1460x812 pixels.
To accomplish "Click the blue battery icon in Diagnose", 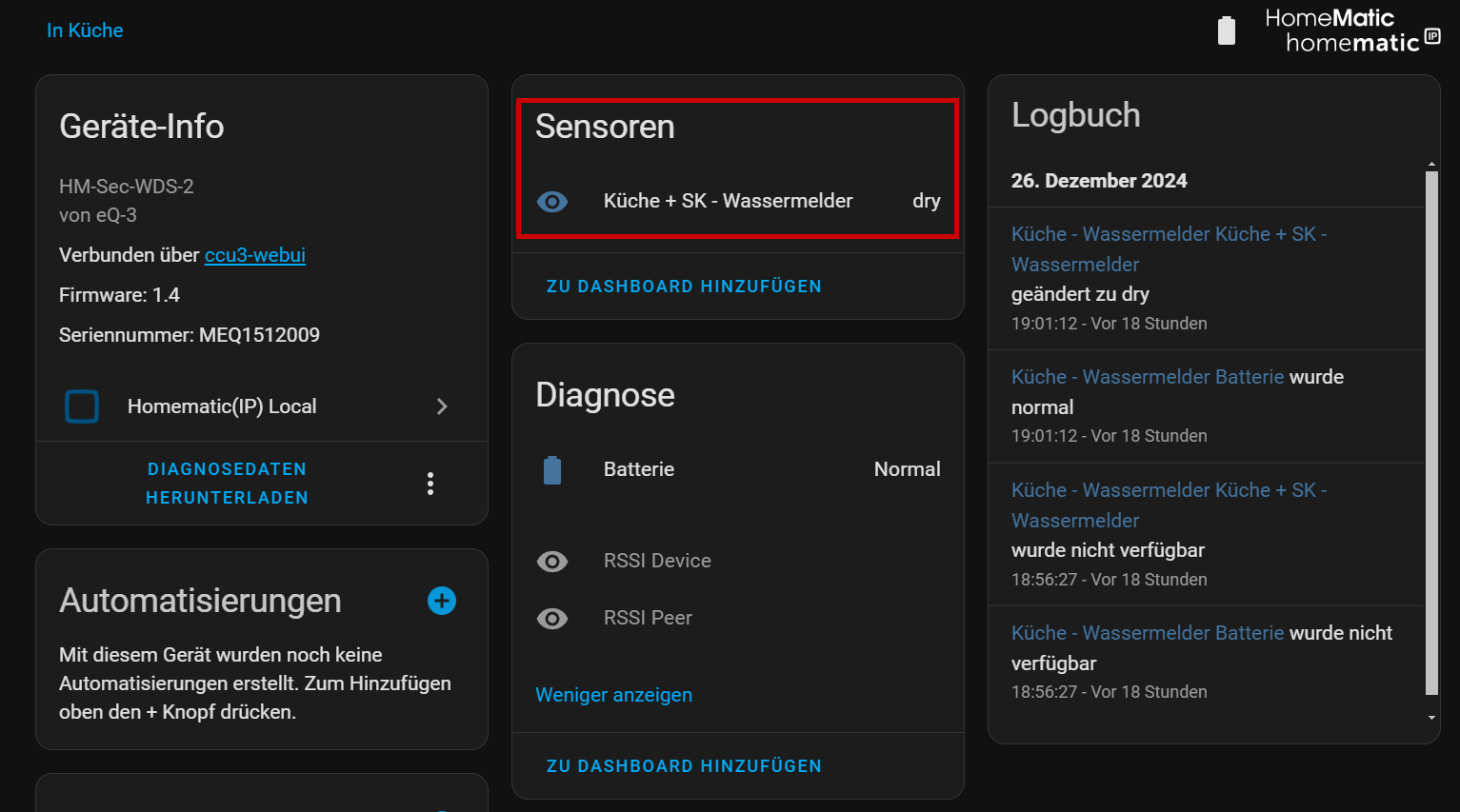I will (x=552, y=469).
